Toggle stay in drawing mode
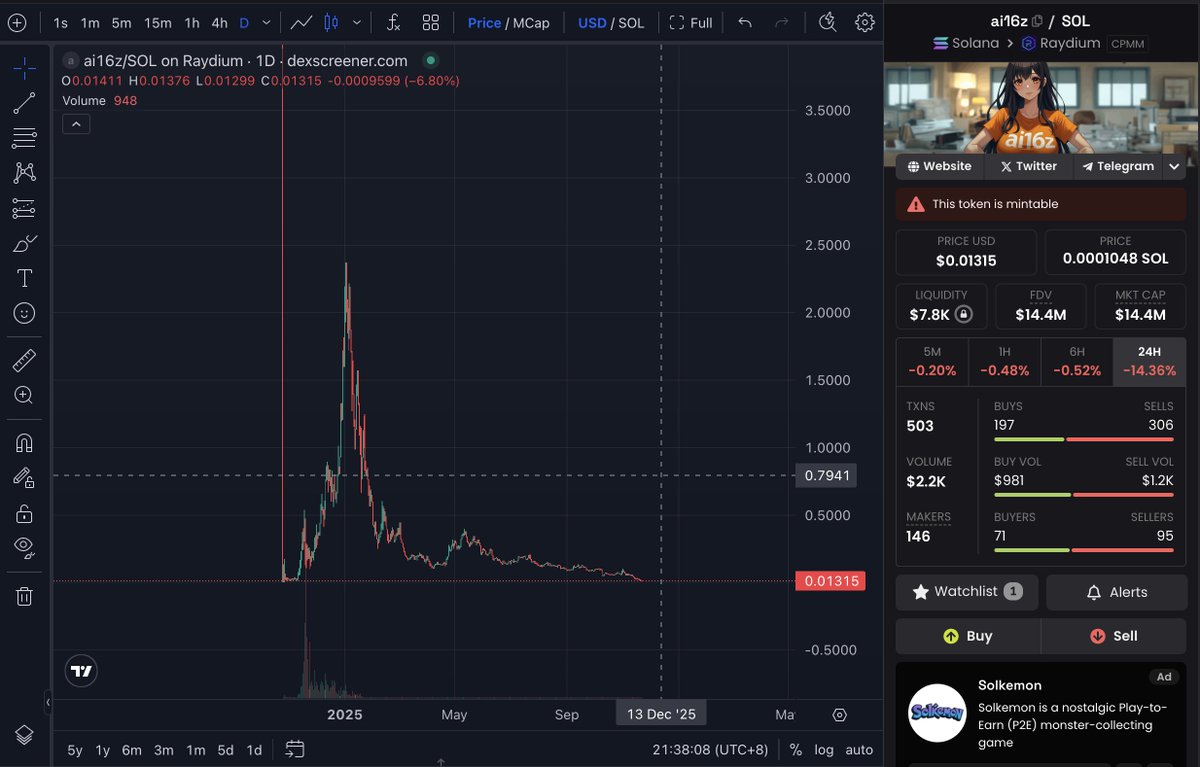Viewport: 1200px width, 767px height. point(25,478)
